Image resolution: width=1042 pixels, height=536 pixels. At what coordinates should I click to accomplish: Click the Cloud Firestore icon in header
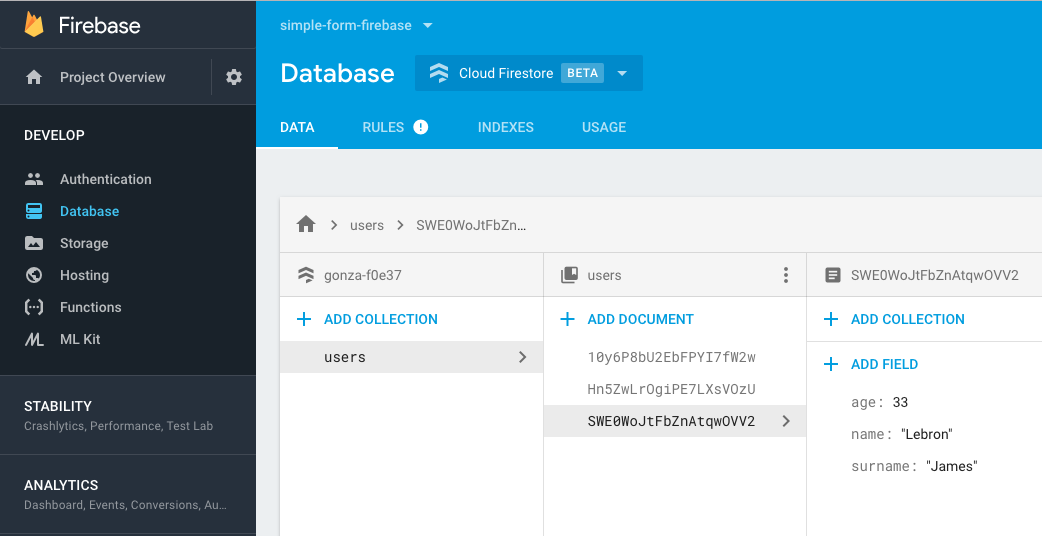tap(439, 73)
